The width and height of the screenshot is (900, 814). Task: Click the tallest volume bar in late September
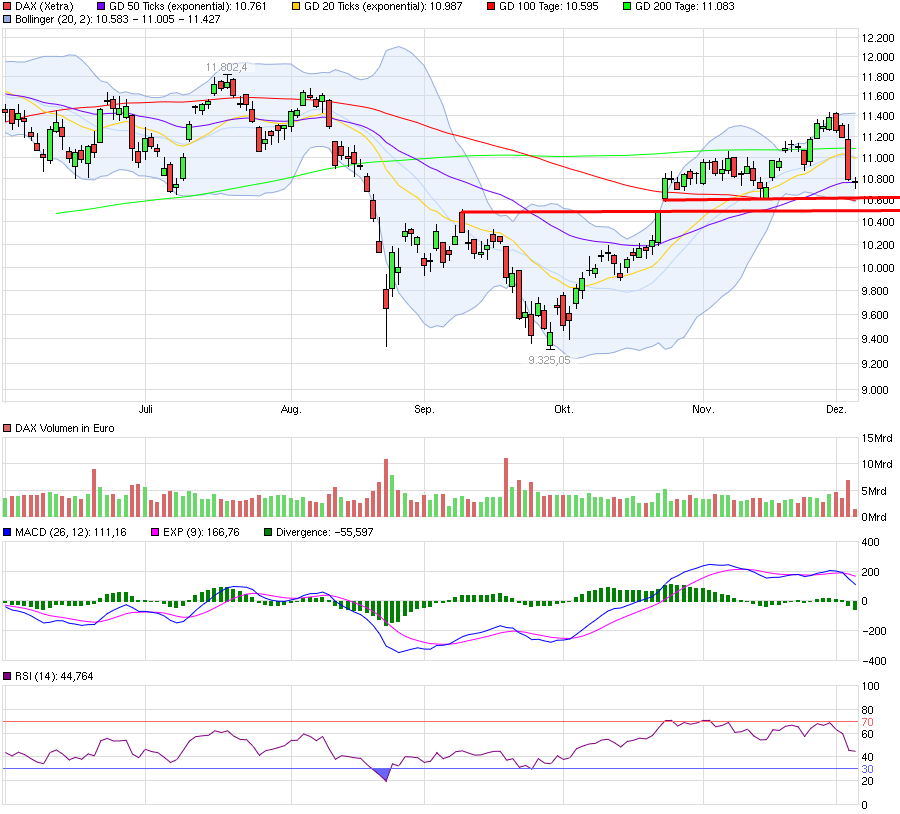click(x=506, y=487)
